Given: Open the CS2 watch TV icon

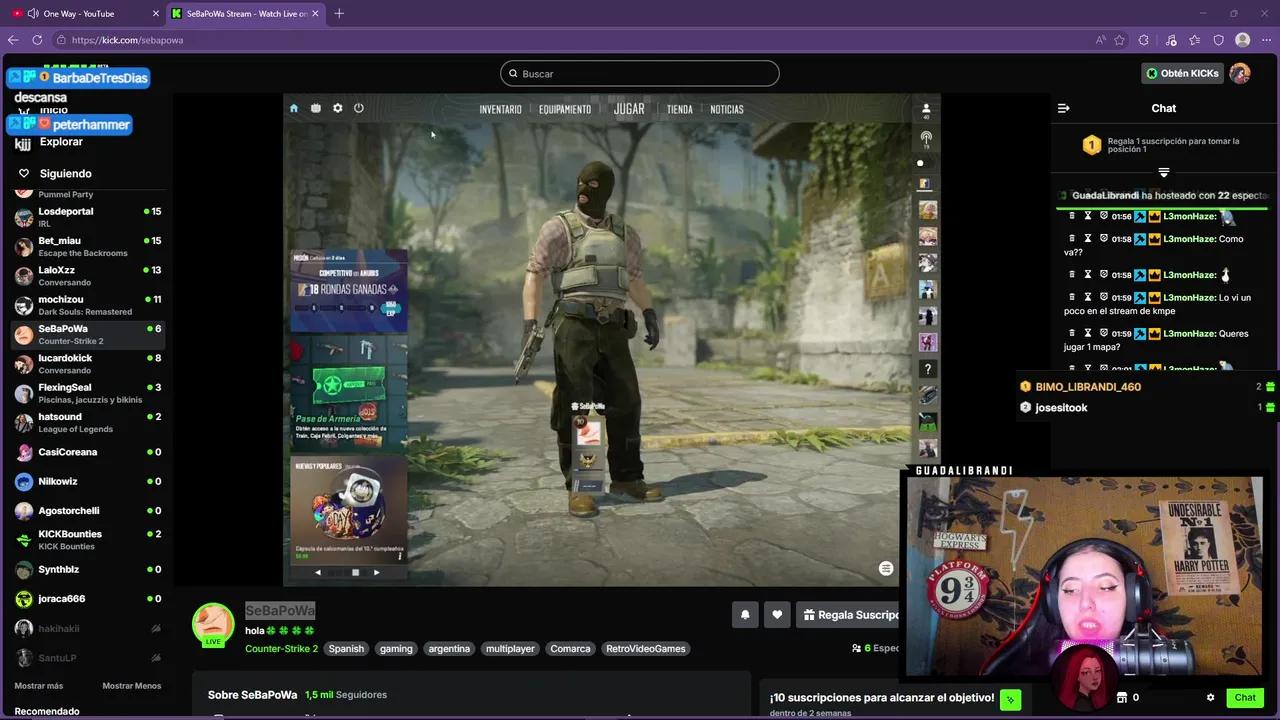Looking at the screenshot, I should pyautogui.click(x=316, y=108).
